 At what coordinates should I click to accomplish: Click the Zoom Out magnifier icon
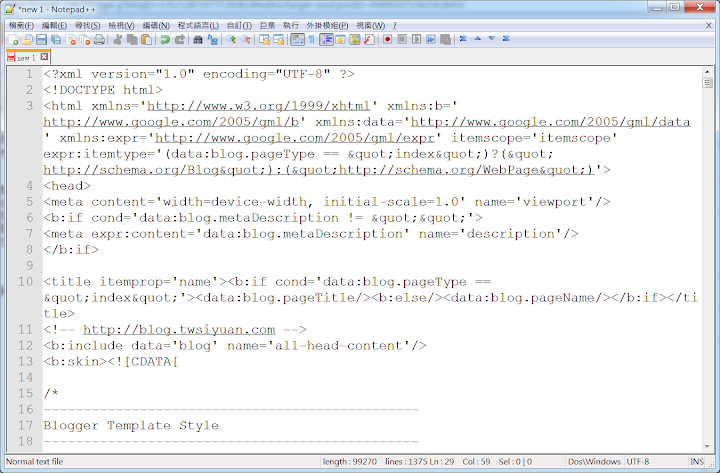[x=246, y=39]
